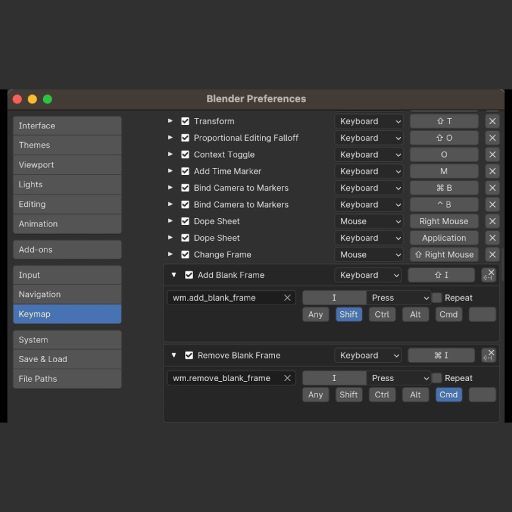Disable Add Time Marker entry

coord(185,171)
